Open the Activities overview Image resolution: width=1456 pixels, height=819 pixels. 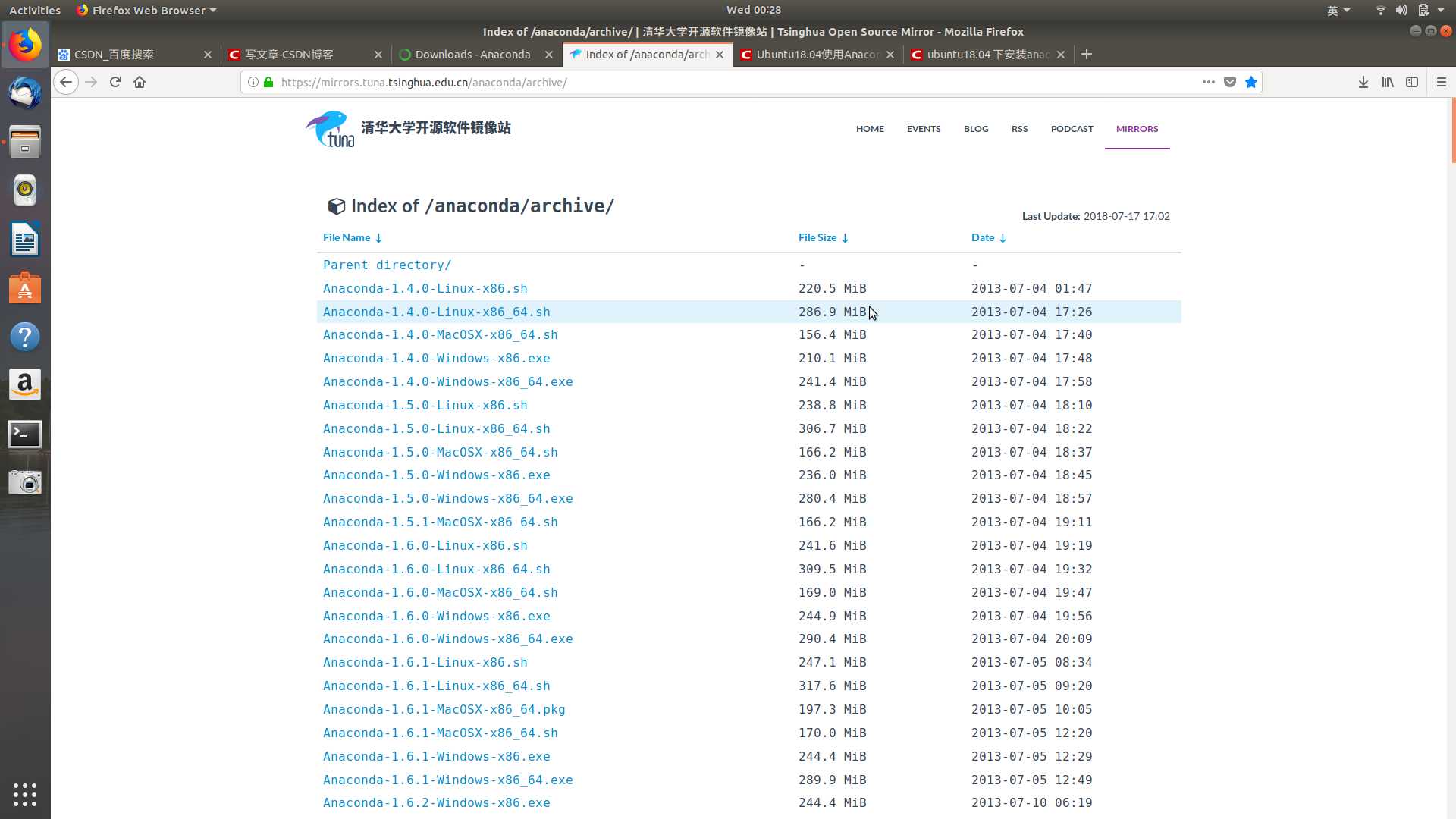coord(34,10)
